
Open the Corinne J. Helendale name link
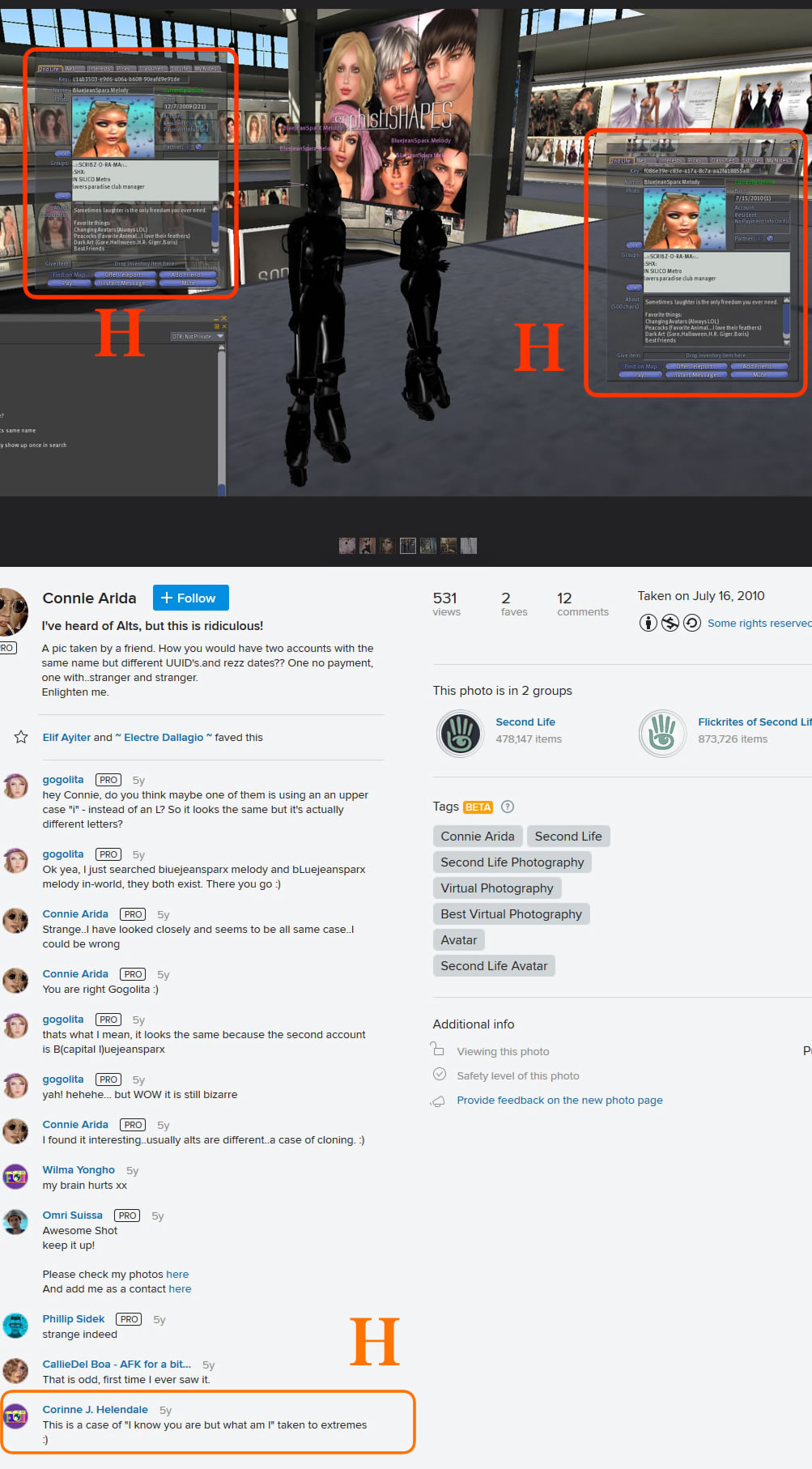point(95,1409)
